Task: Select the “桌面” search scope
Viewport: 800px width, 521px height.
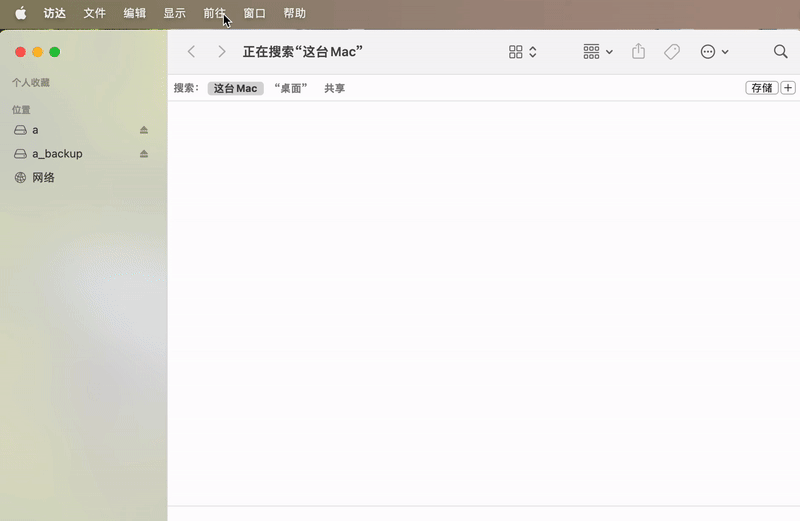Action: click(291, 88)
